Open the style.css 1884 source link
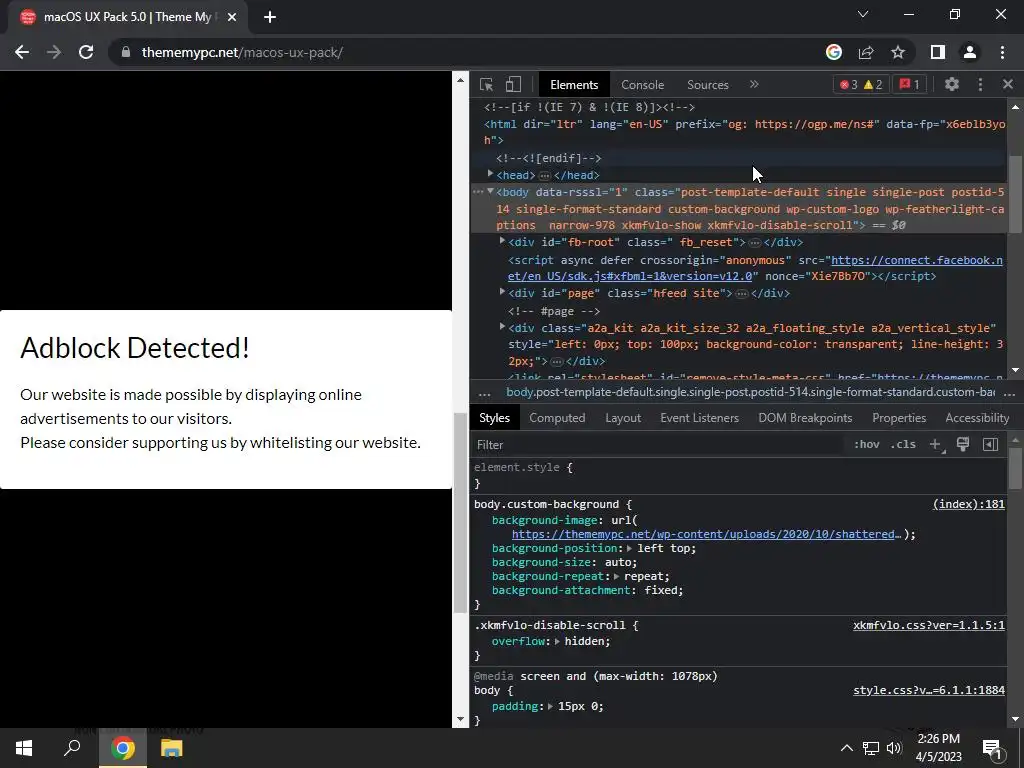This screenshot has width=1024, height=768. coord(929,691)
